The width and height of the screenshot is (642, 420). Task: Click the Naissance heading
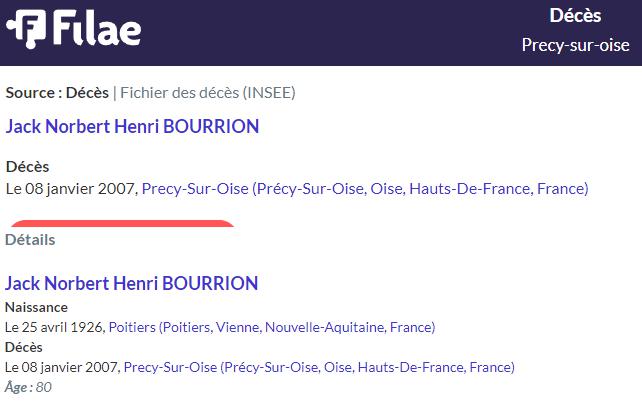coord(36,307)
